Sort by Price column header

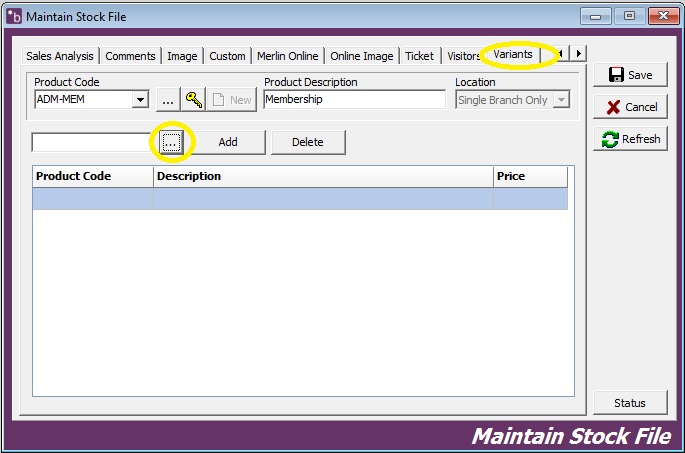pos(530,176)
